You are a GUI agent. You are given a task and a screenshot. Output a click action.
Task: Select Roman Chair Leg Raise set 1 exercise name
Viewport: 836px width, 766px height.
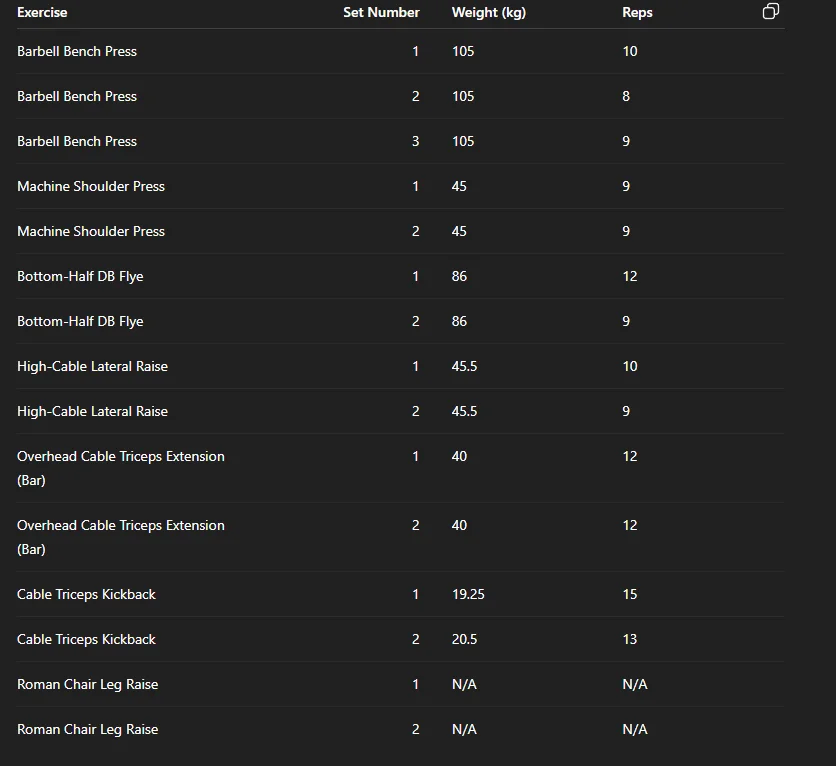(x=87, y=684)
